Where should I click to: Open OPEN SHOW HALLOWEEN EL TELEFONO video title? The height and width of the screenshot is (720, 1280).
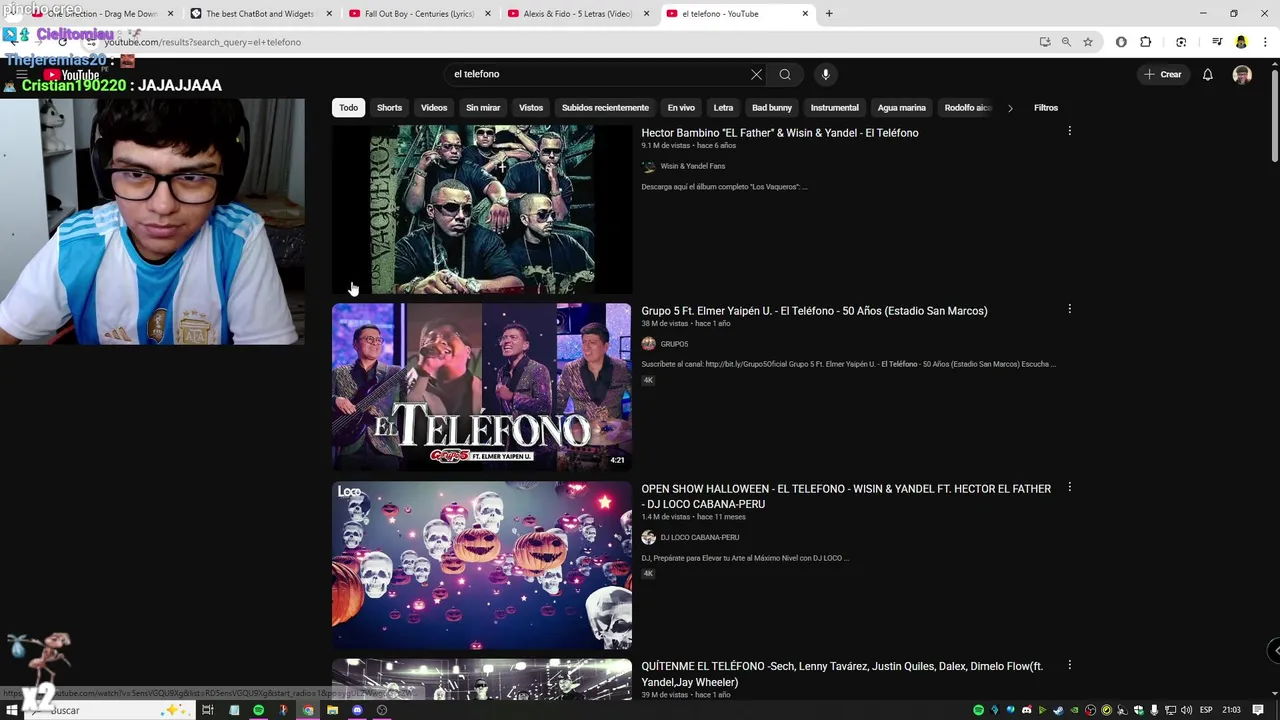tap(846, 496)
